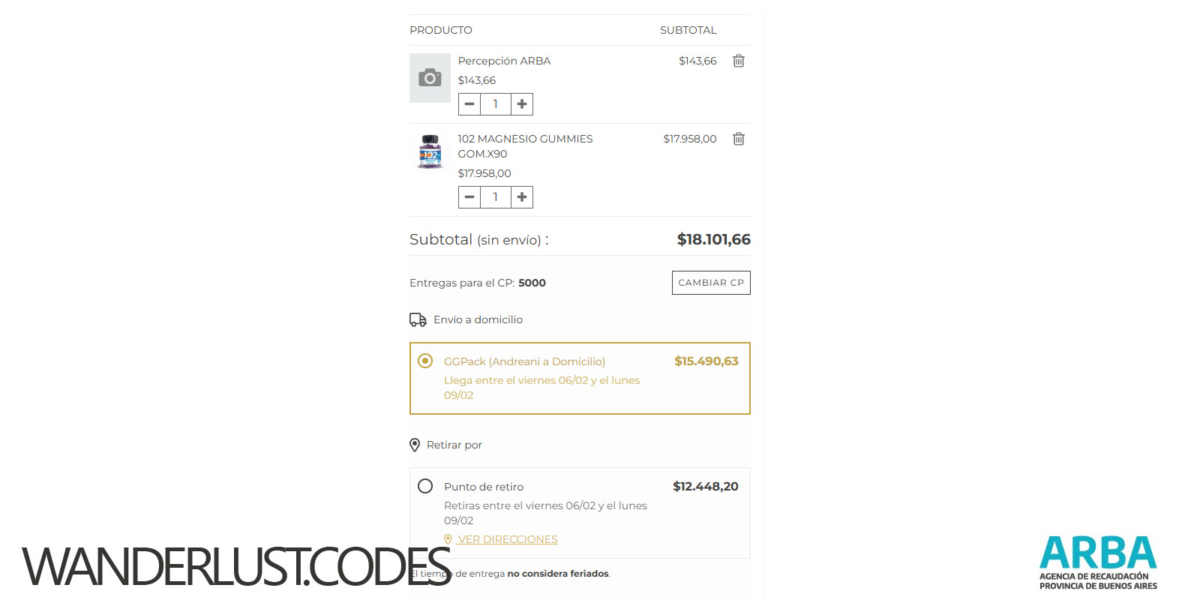Click the location pin next to Retirar por

tap(416, 444)
